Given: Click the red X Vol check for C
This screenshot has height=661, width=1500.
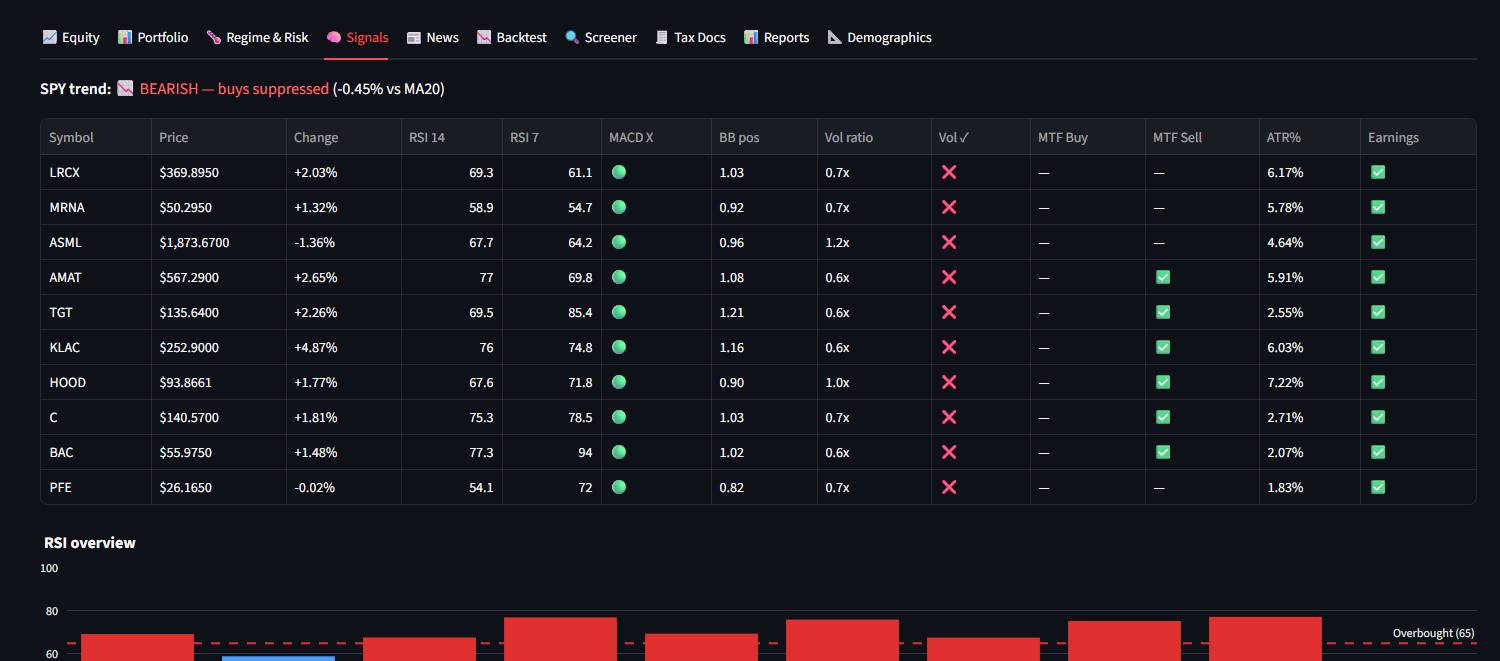Looking at the screenshot, I should pyautogui.click(x=949, y=417).
